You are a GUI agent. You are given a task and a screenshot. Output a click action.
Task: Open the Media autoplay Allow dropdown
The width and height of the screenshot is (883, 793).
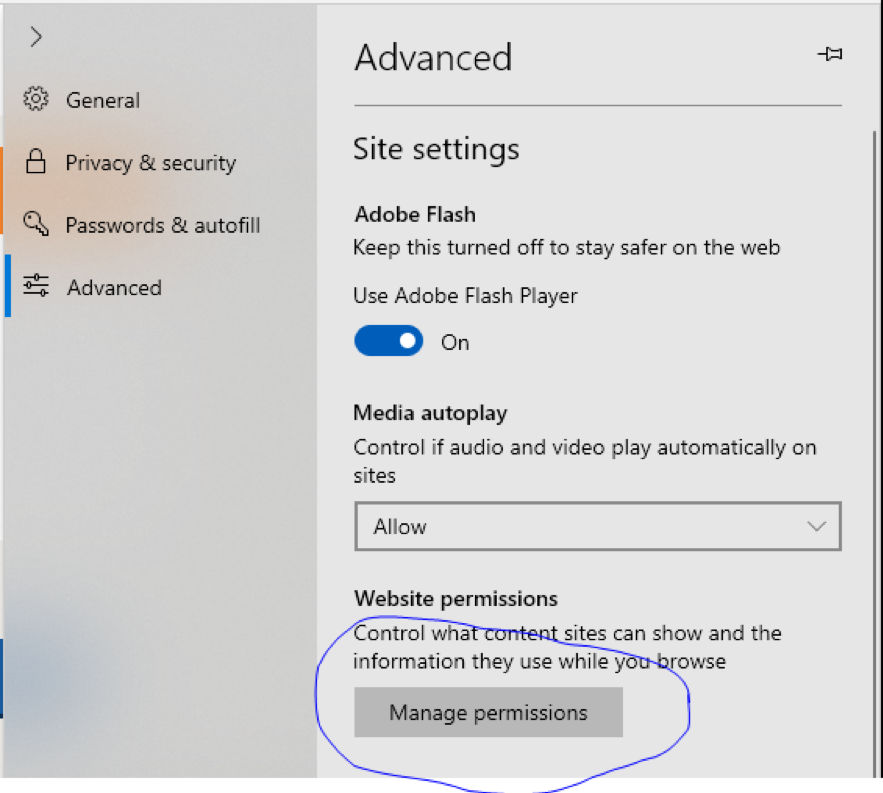pos(597,526)
